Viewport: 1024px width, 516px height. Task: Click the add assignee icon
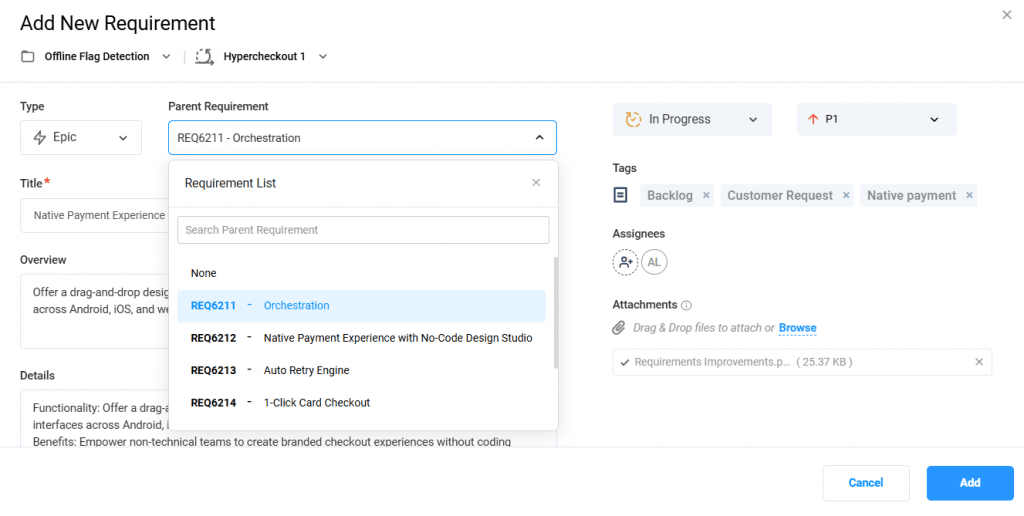pos(625,262)
